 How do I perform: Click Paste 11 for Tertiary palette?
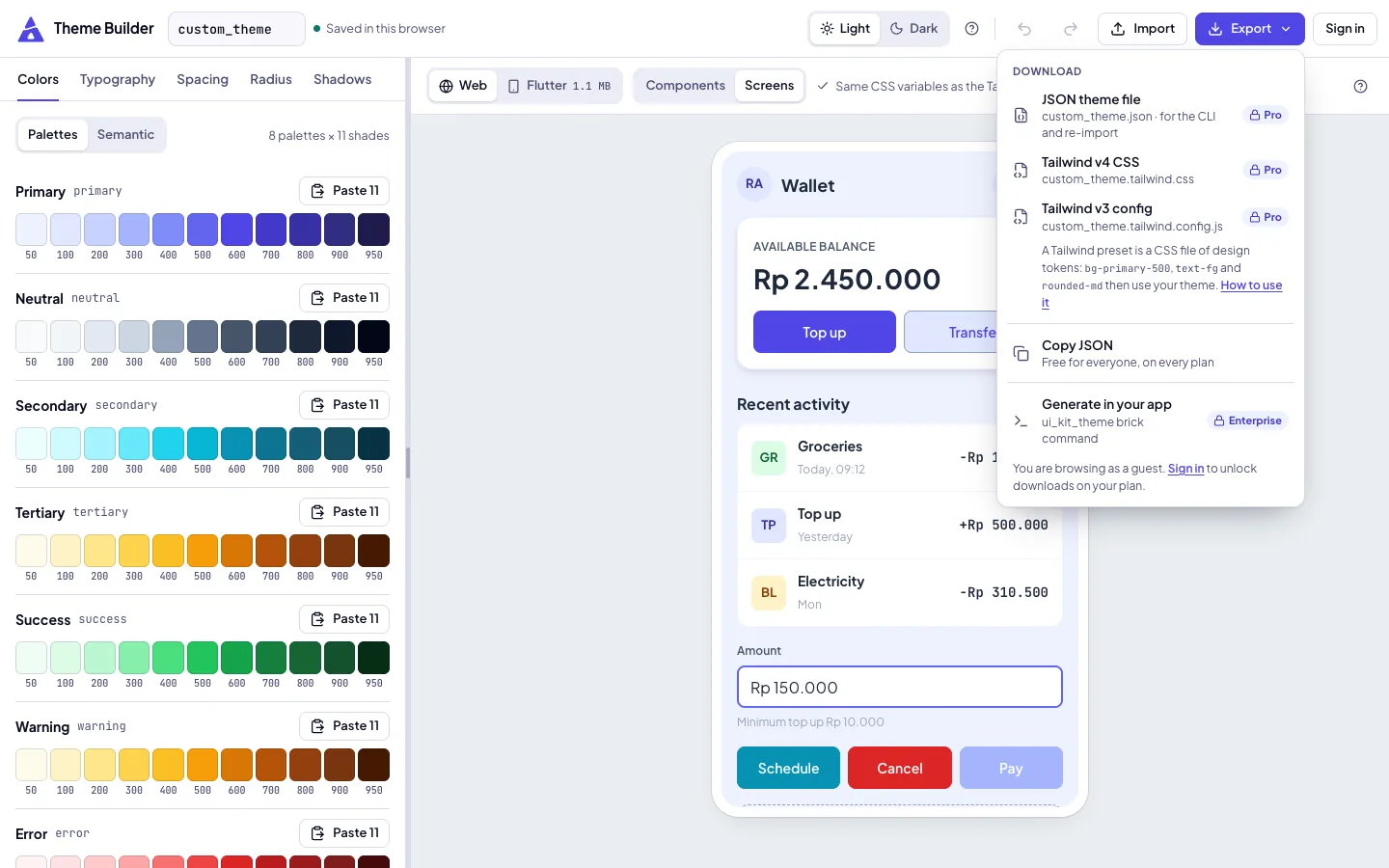point(344,512)
